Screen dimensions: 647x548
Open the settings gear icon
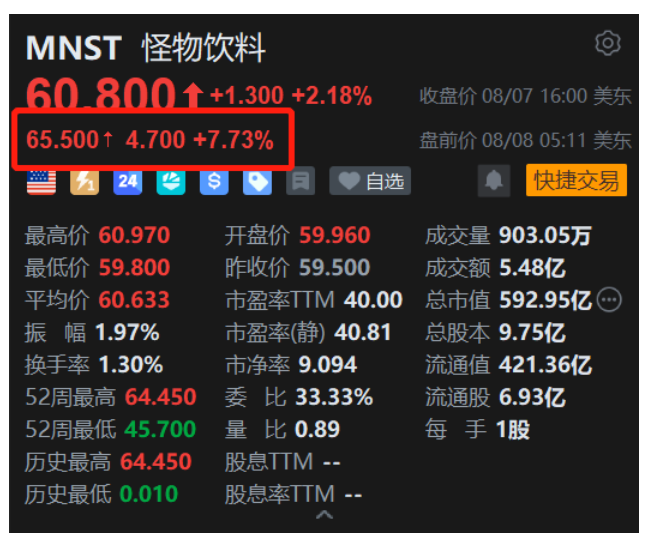[607, 43]
